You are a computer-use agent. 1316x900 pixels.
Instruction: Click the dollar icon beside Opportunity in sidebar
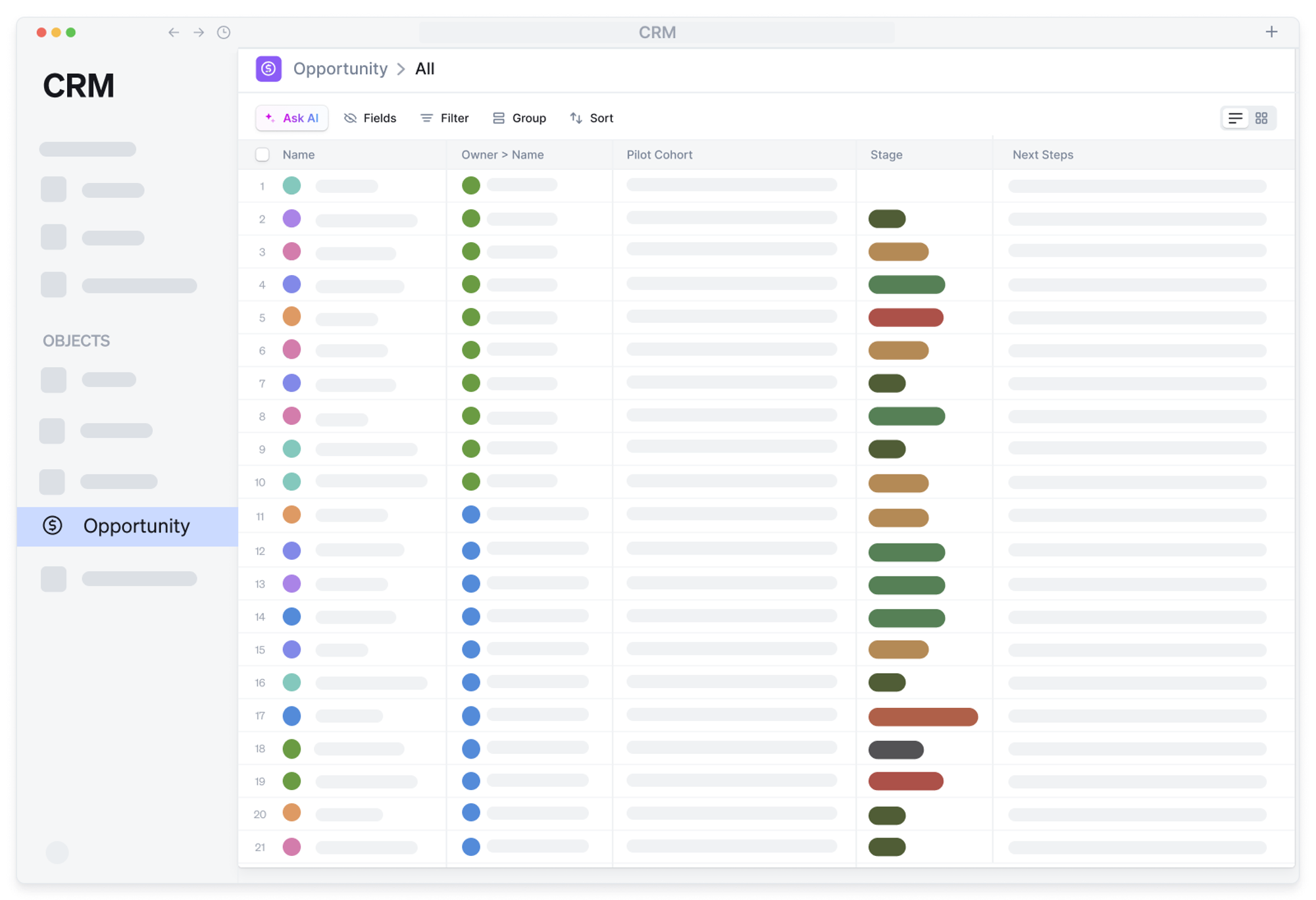(53, 526)
